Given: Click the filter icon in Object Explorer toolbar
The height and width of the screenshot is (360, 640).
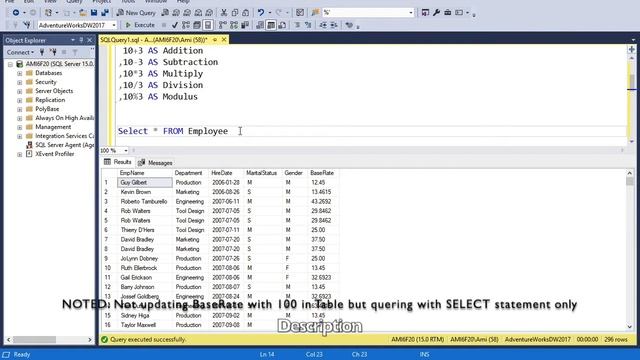Looking at the screenshot, I should coord(75,52).
